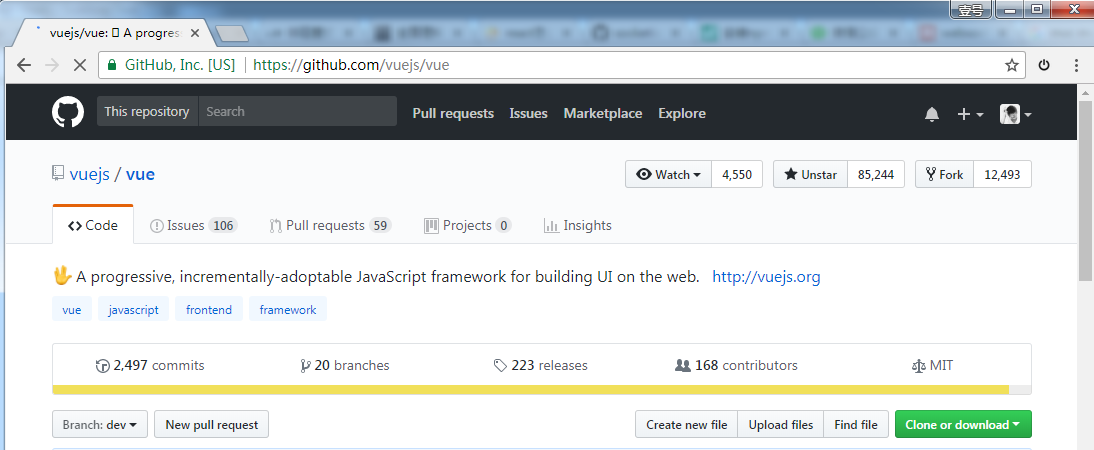Screen dimensions: 1094x450
Task: Fork the vue repository
Action: (944, 174)
